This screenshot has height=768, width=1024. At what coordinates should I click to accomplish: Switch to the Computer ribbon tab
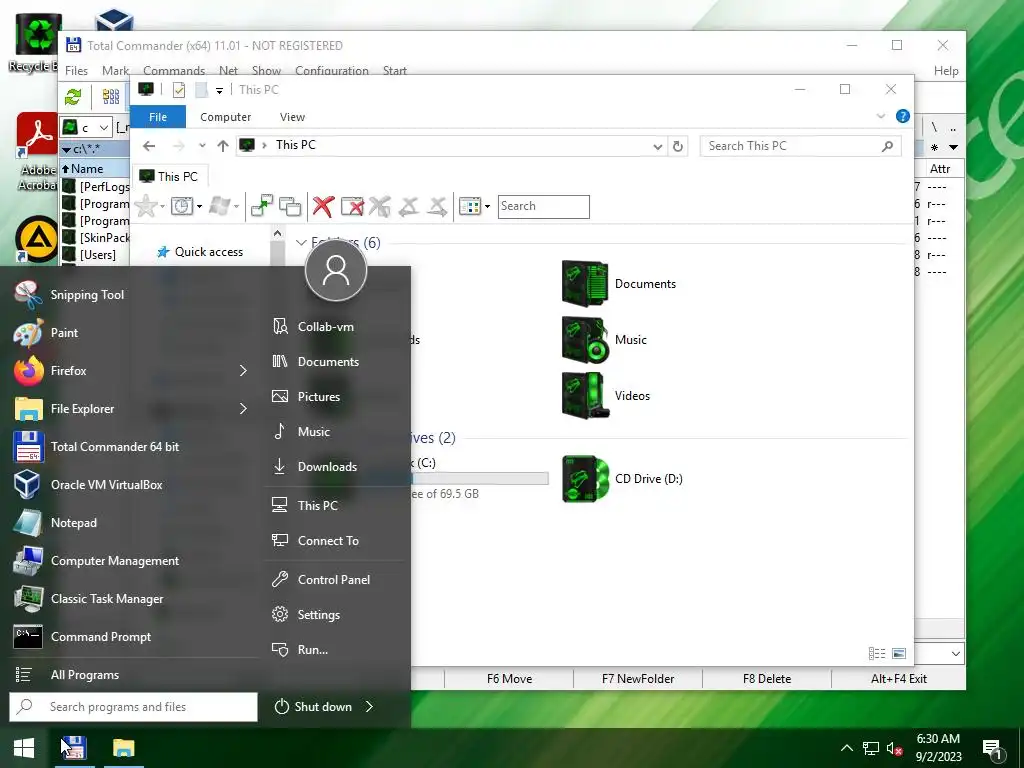click(x=225, y=117)
